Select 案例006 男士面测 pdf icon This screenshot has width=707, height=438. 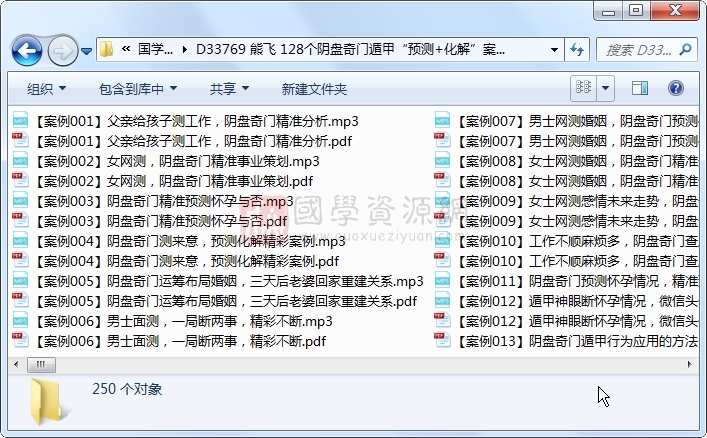20,341
